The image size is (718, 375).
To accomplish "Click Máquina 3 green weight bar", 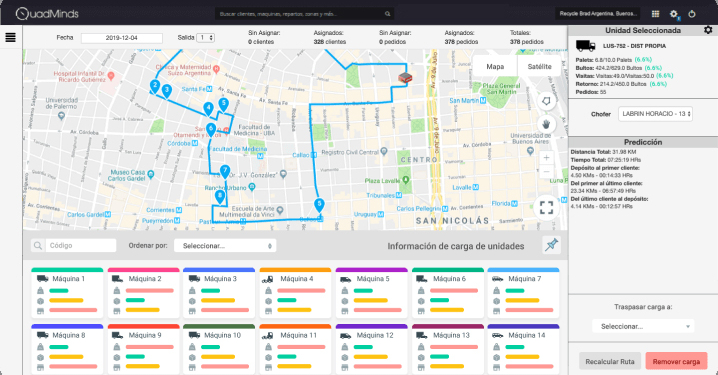I will coord(211,290).
